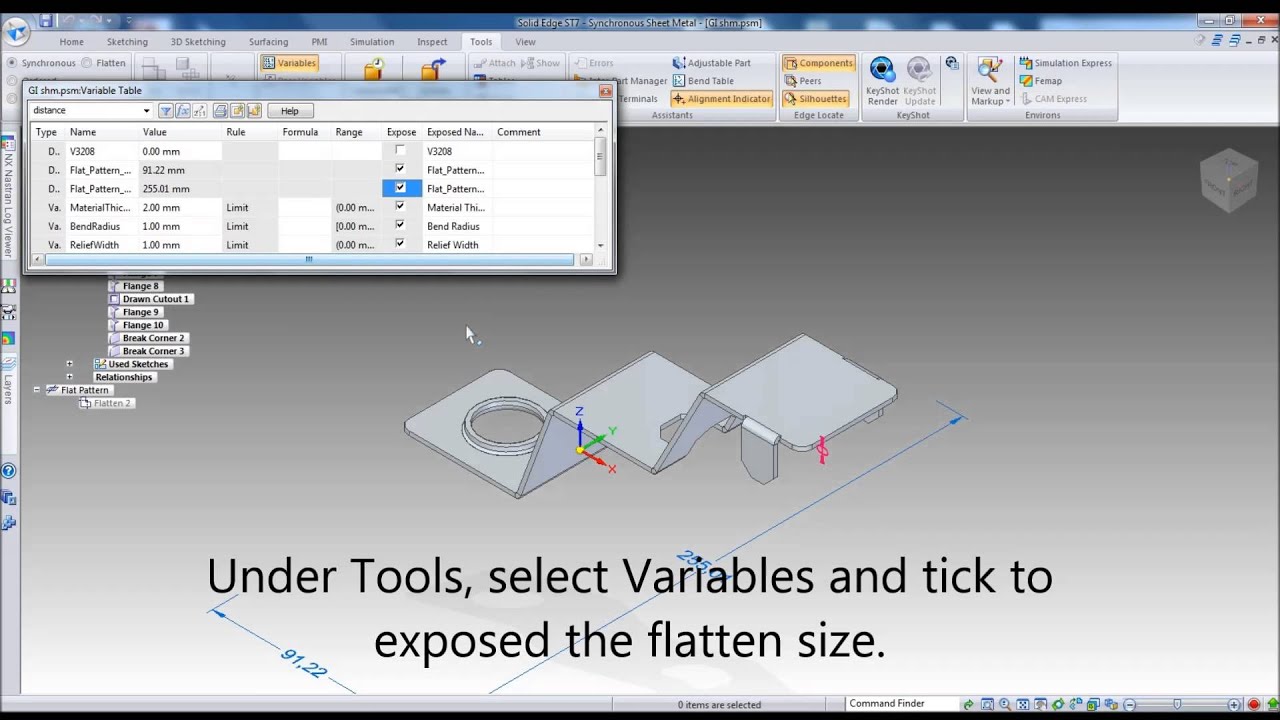
Task: Open the View ribbon tab
Action: click(525, 42)
